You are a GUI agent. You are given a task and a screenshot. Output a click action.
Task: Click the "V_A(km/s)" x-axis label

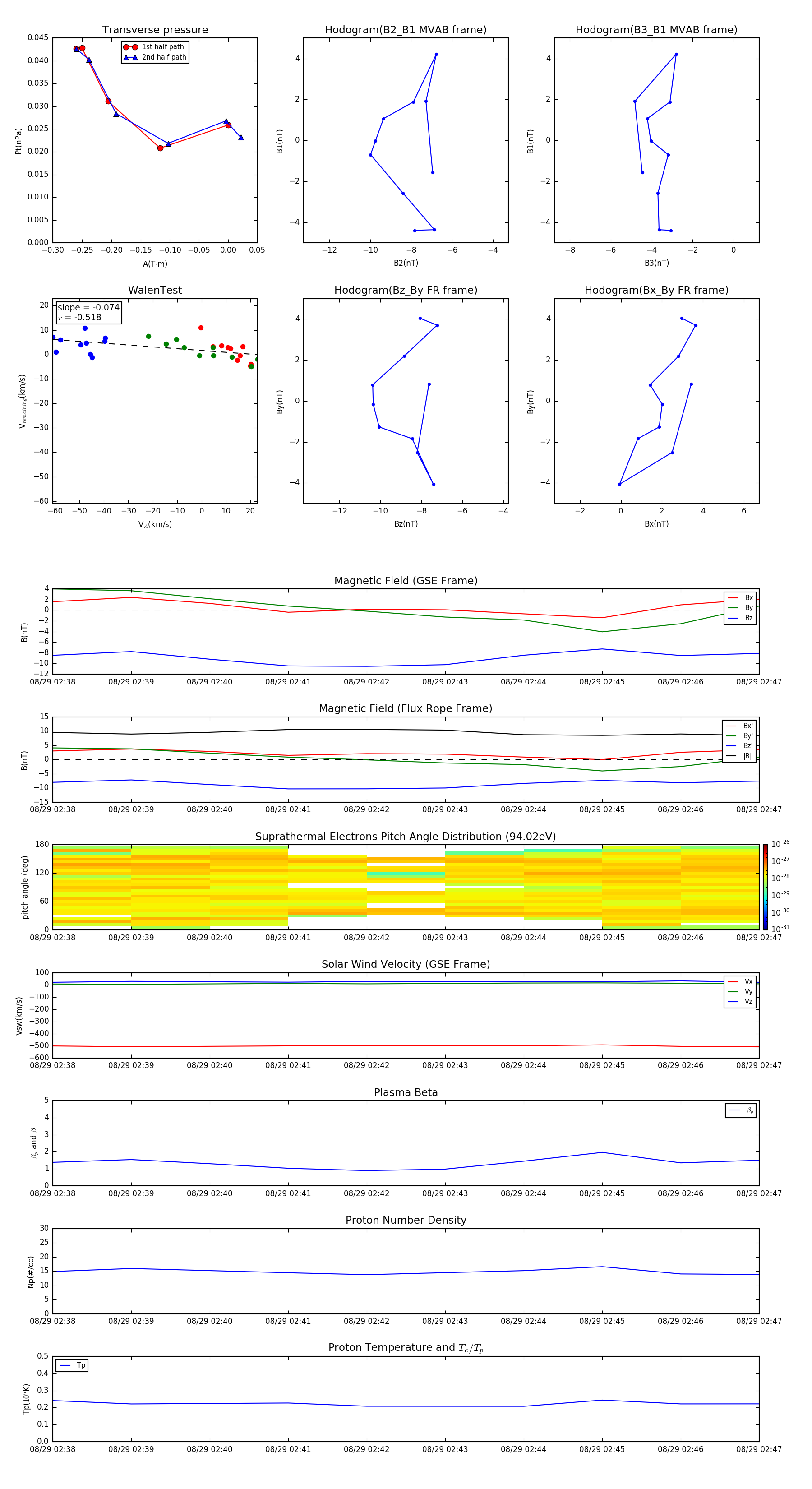click(155, 524)
